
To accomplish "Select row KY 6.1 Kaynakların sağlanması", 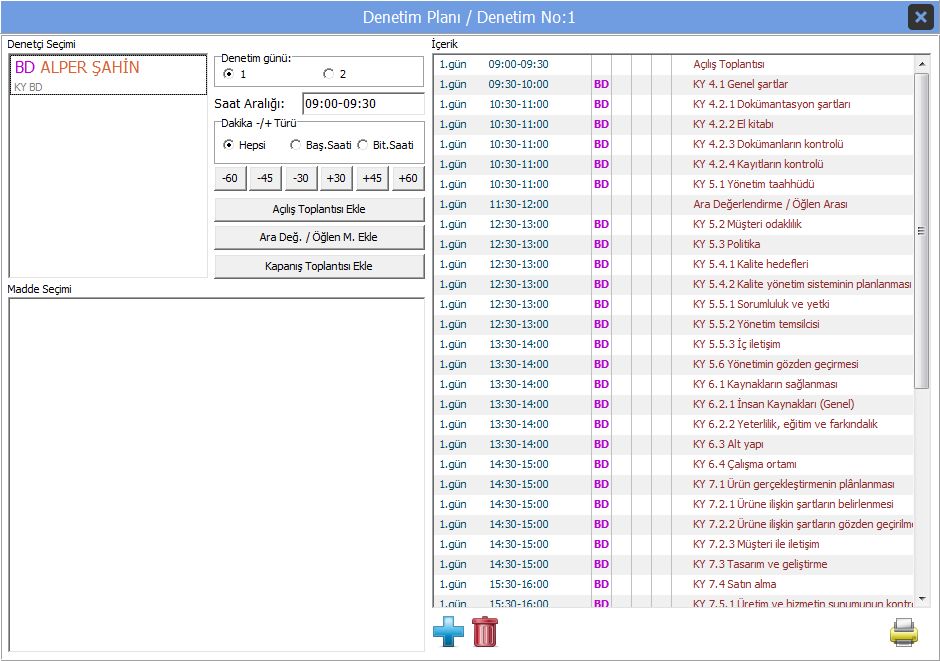I will tap(673, 384).
